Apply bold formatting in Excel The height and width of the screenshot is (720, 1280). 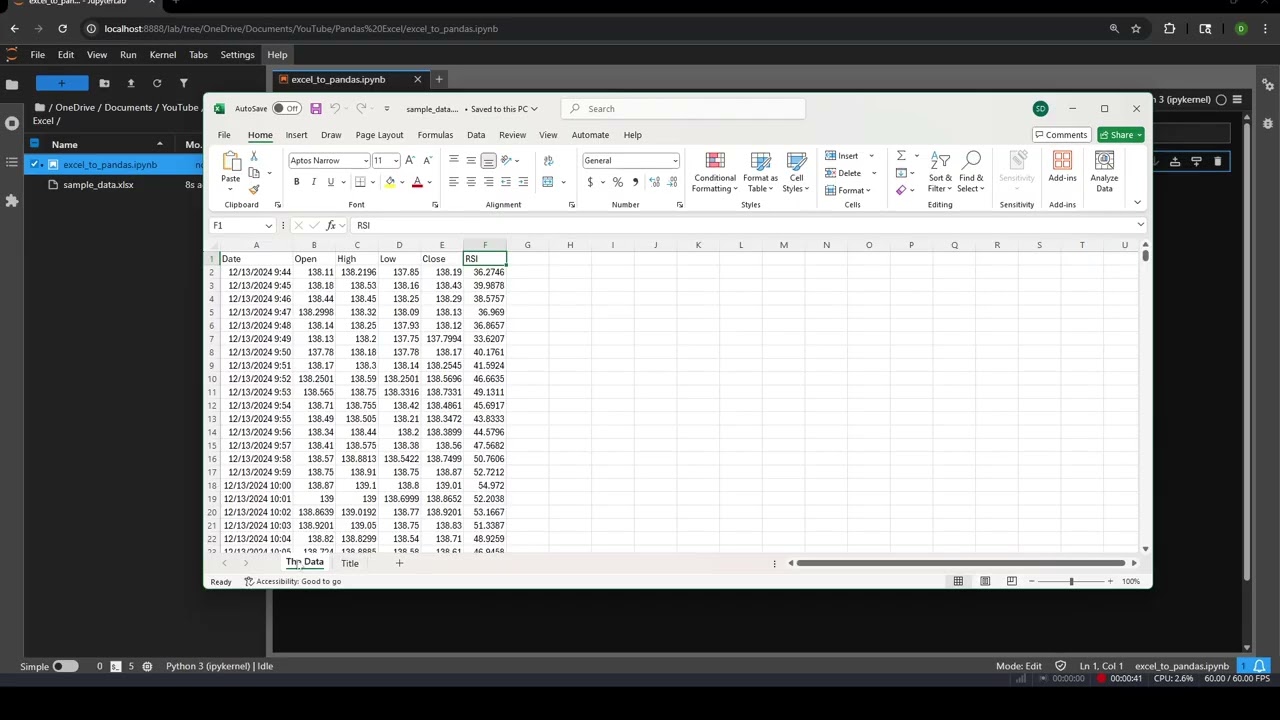(296, 182)
